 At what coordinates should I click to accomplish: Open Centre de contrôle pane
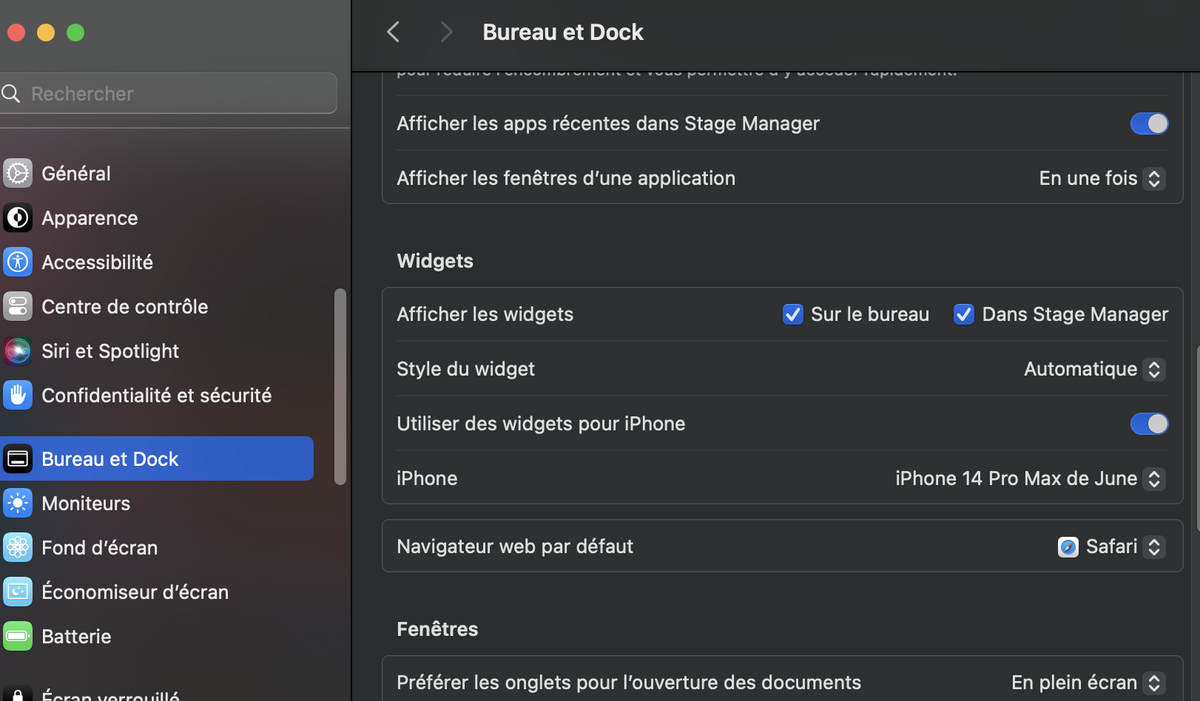pyautogui.click(x=157, y=307)
